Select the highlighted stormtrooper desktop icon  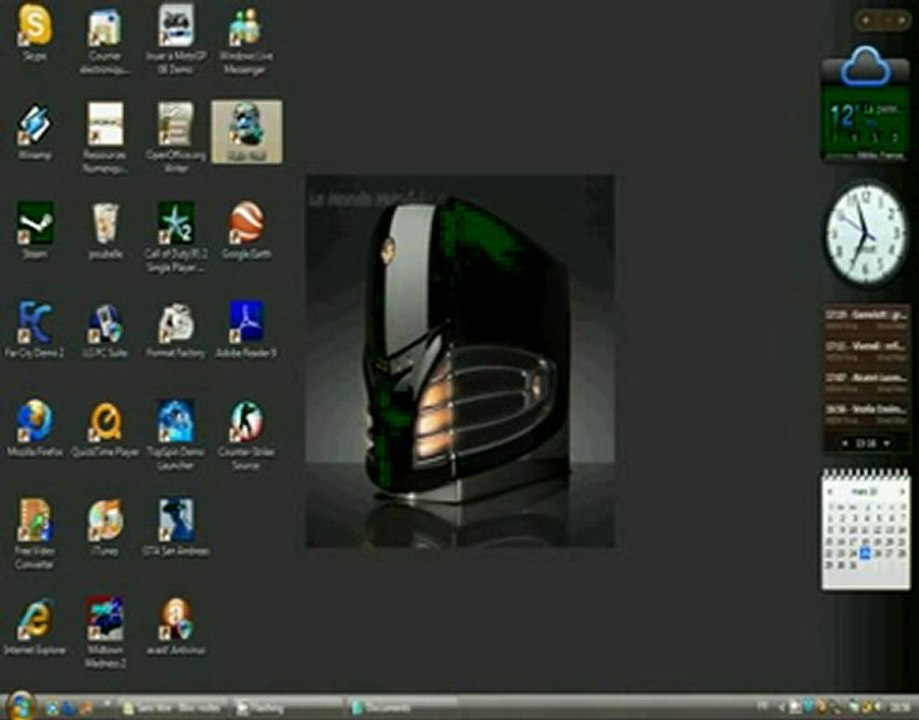click(x=247, y=132)
